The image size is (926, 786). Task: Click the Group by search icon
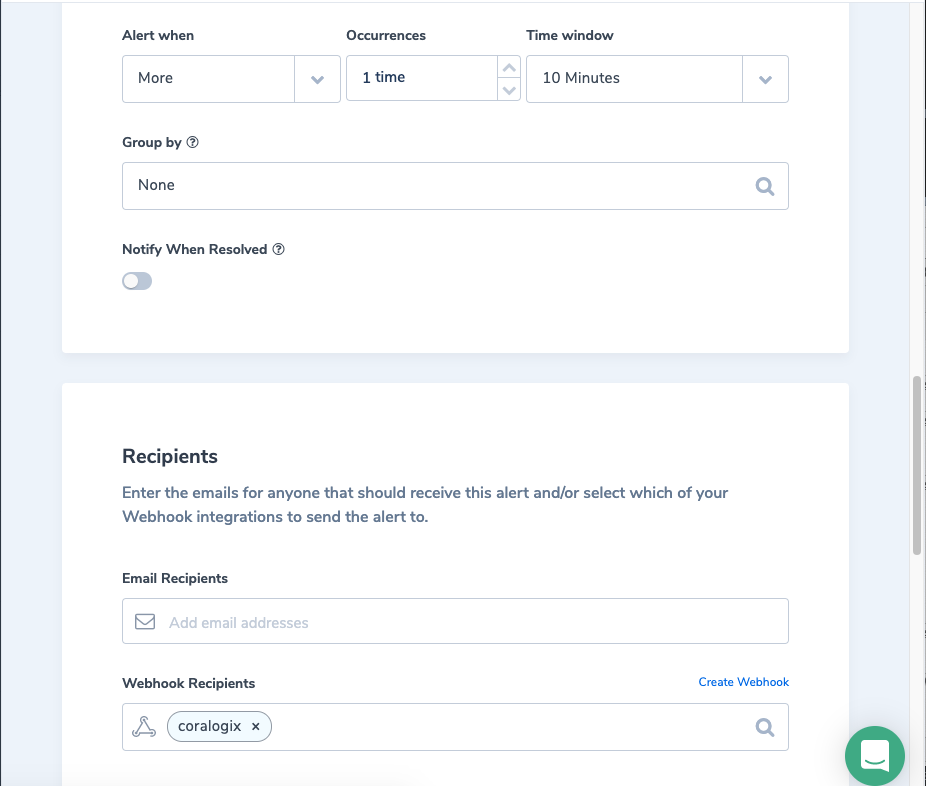coord(765,186)
